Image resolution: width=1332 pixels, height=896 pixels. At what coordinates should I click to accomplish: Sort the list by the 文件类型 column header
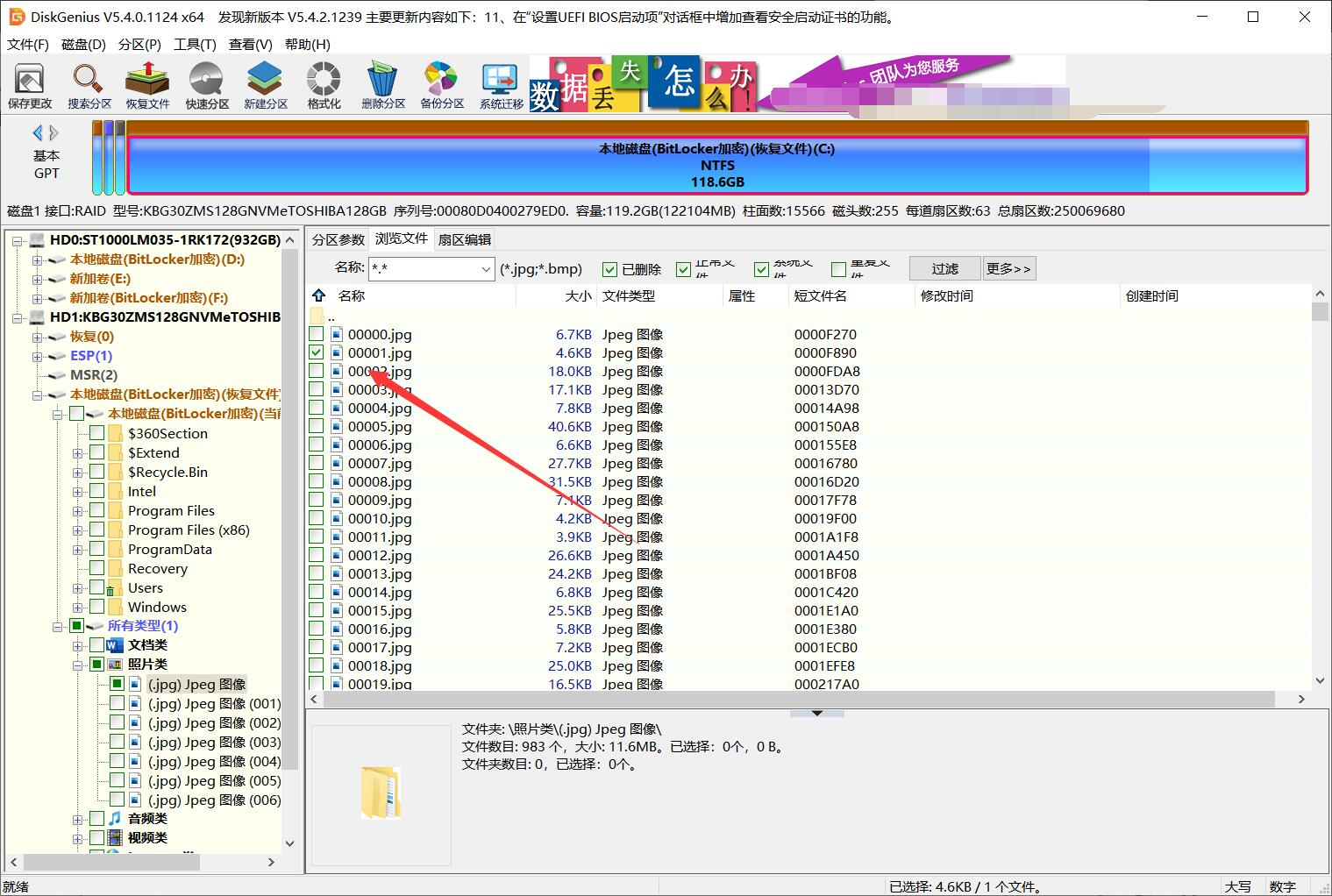(660, 295)
